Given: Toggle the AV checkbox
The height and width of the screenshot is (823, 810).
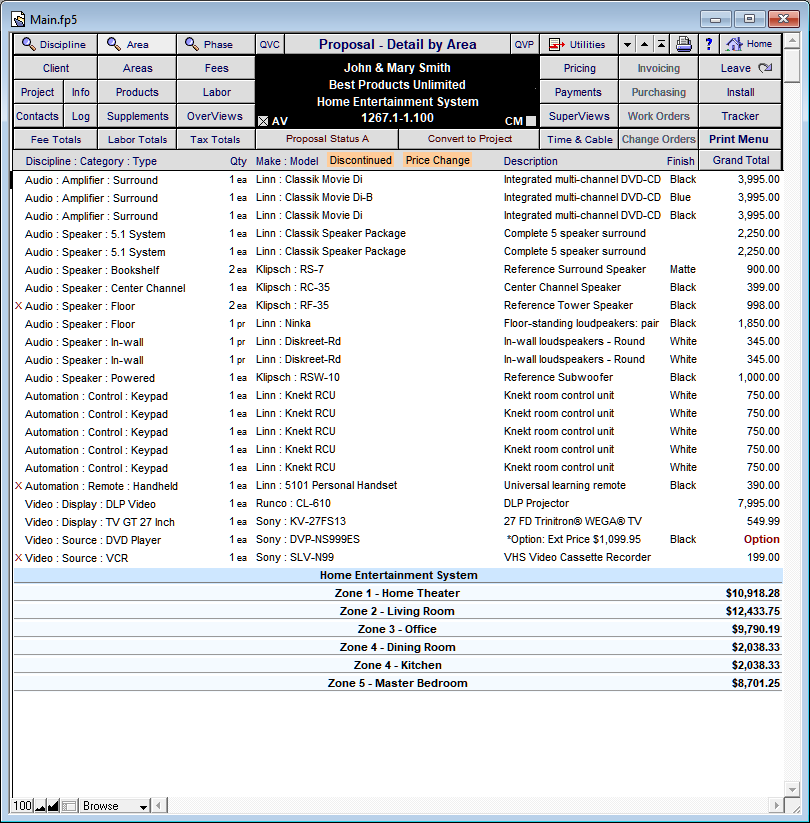Looking at the screenshot, I should pyautogui.click(x=263, y=121).
